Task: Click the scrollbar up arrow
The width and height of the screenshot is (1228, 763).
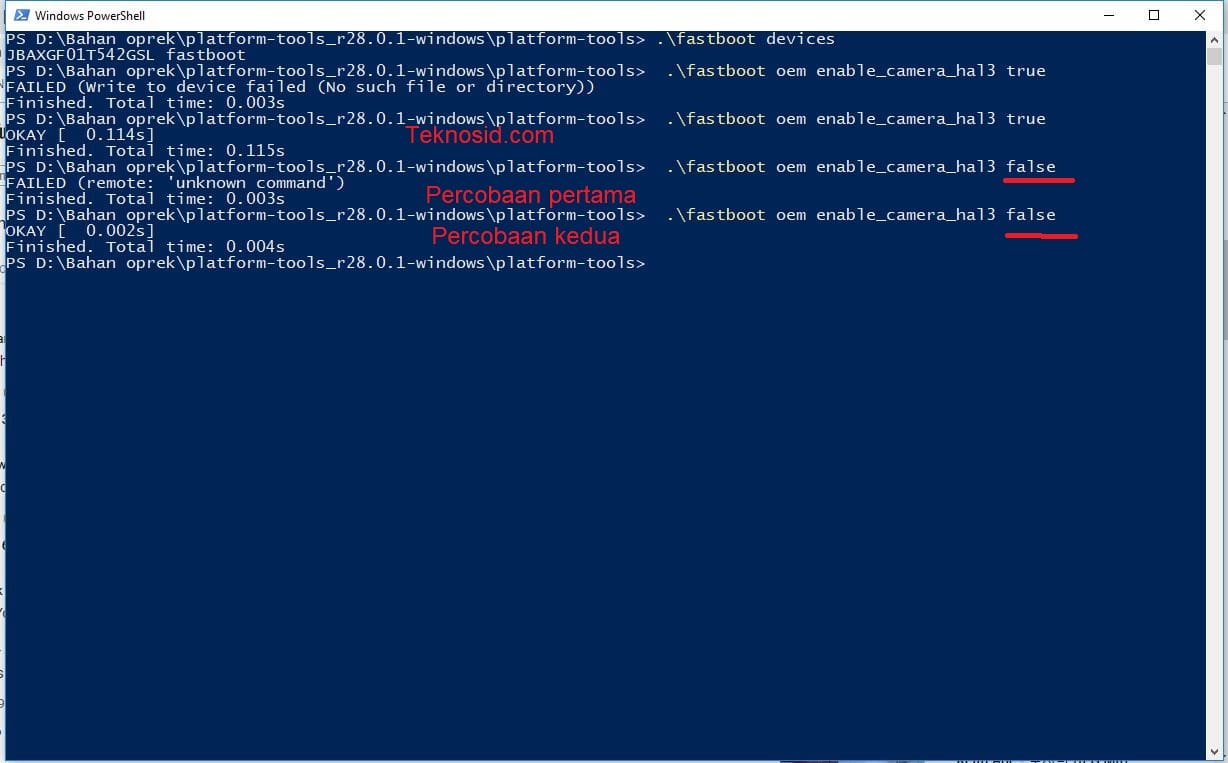Action: tap(1214, 40)
